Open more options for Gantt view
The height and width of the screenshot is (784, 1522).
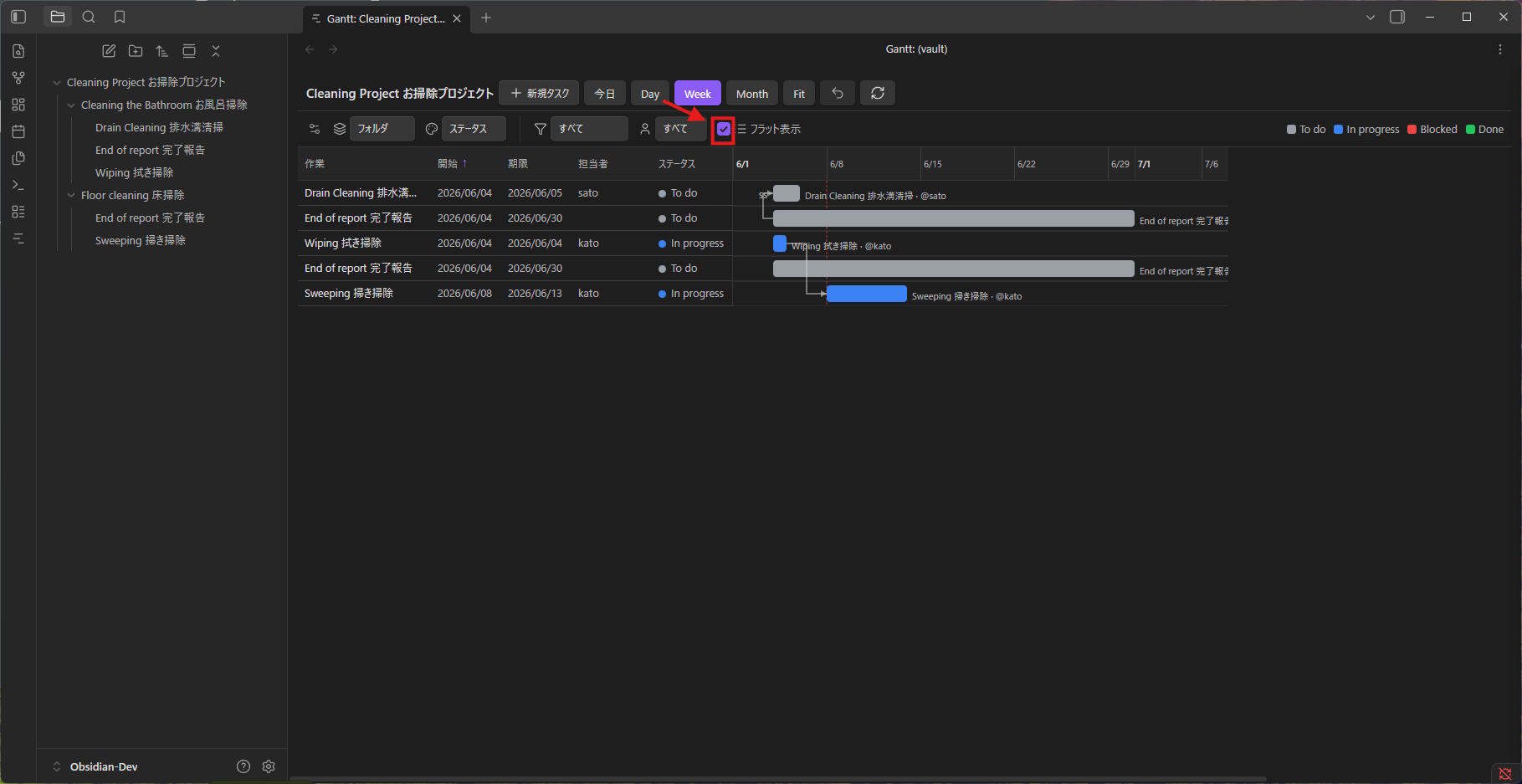1500,49
